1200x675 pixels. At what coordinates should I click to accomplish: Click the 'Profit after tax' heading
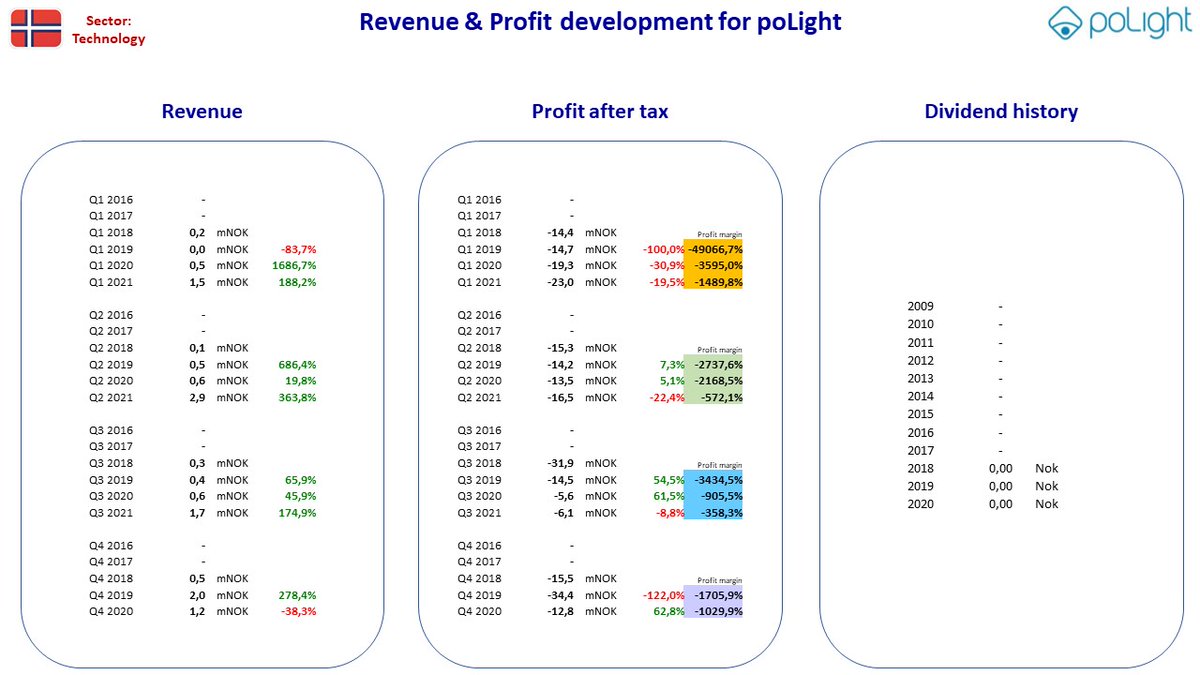[600, 111]
